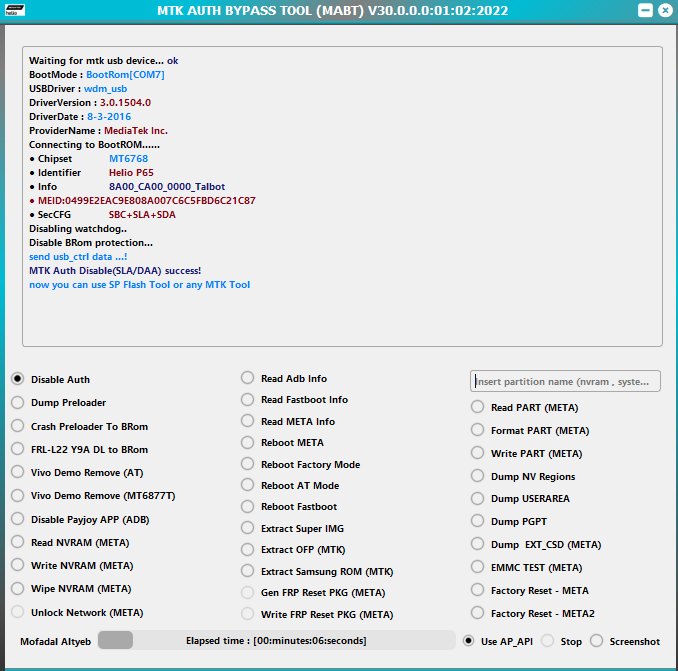Click the Mofadal Altyeb author label
The height and width of the screenshot is (671, 678).
[55, 642]
